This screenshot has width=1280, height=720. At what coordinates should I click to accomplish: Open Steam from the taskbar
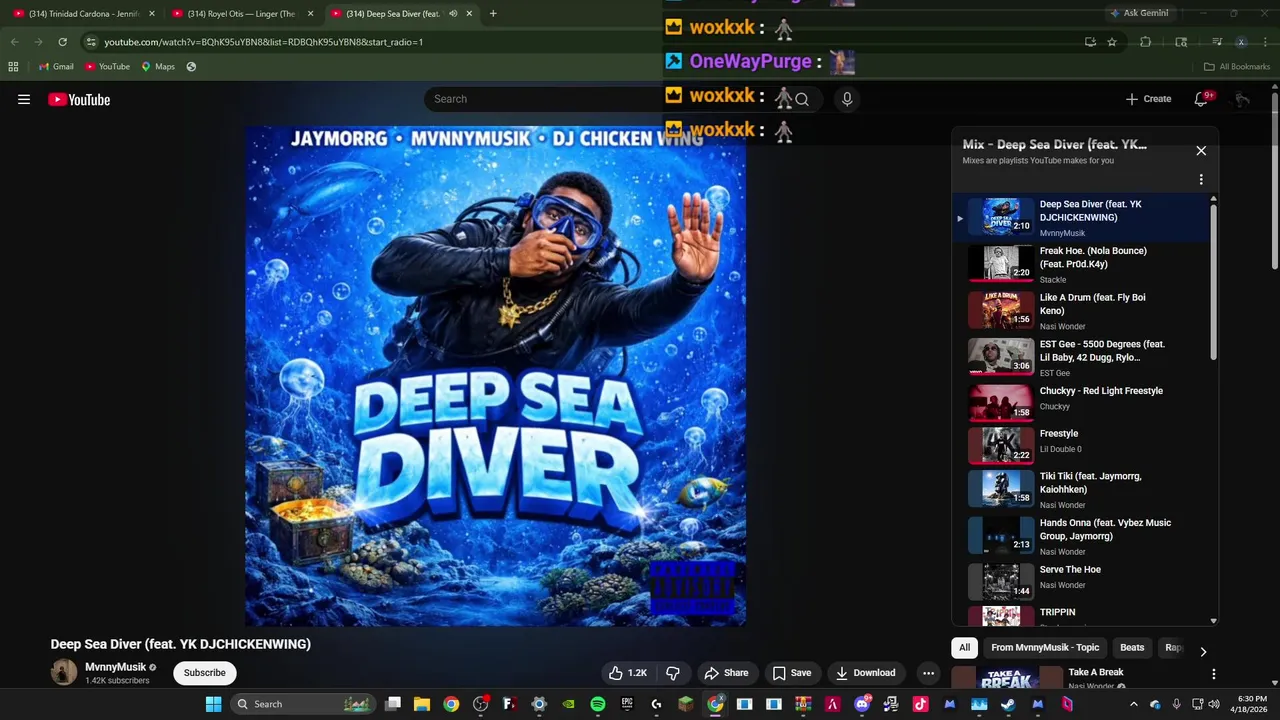click(x=1007, y=704)
